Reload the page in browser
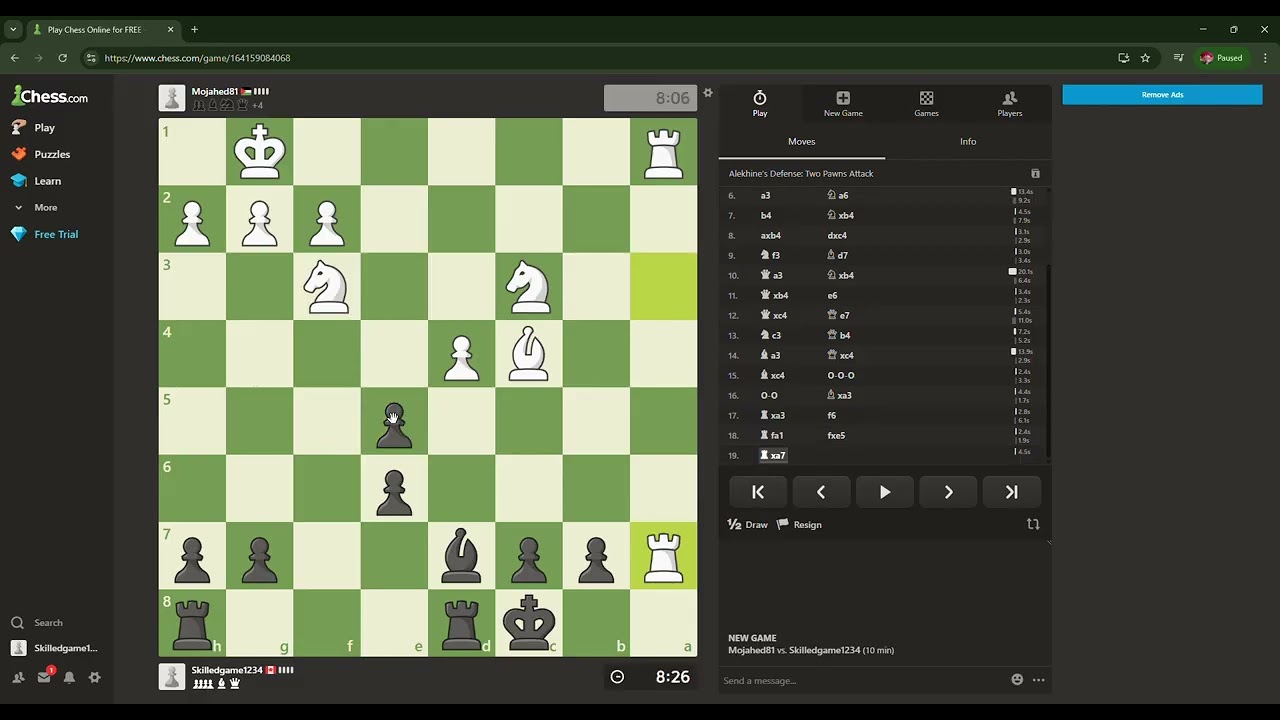 coord(62,58)
